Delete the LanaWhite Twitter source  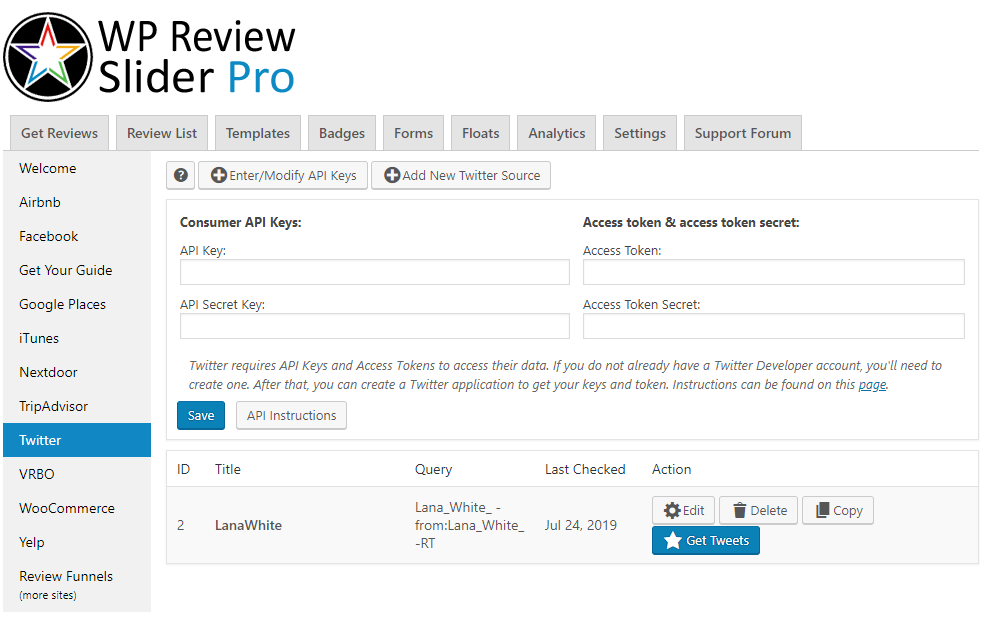(x=759, y=510)
